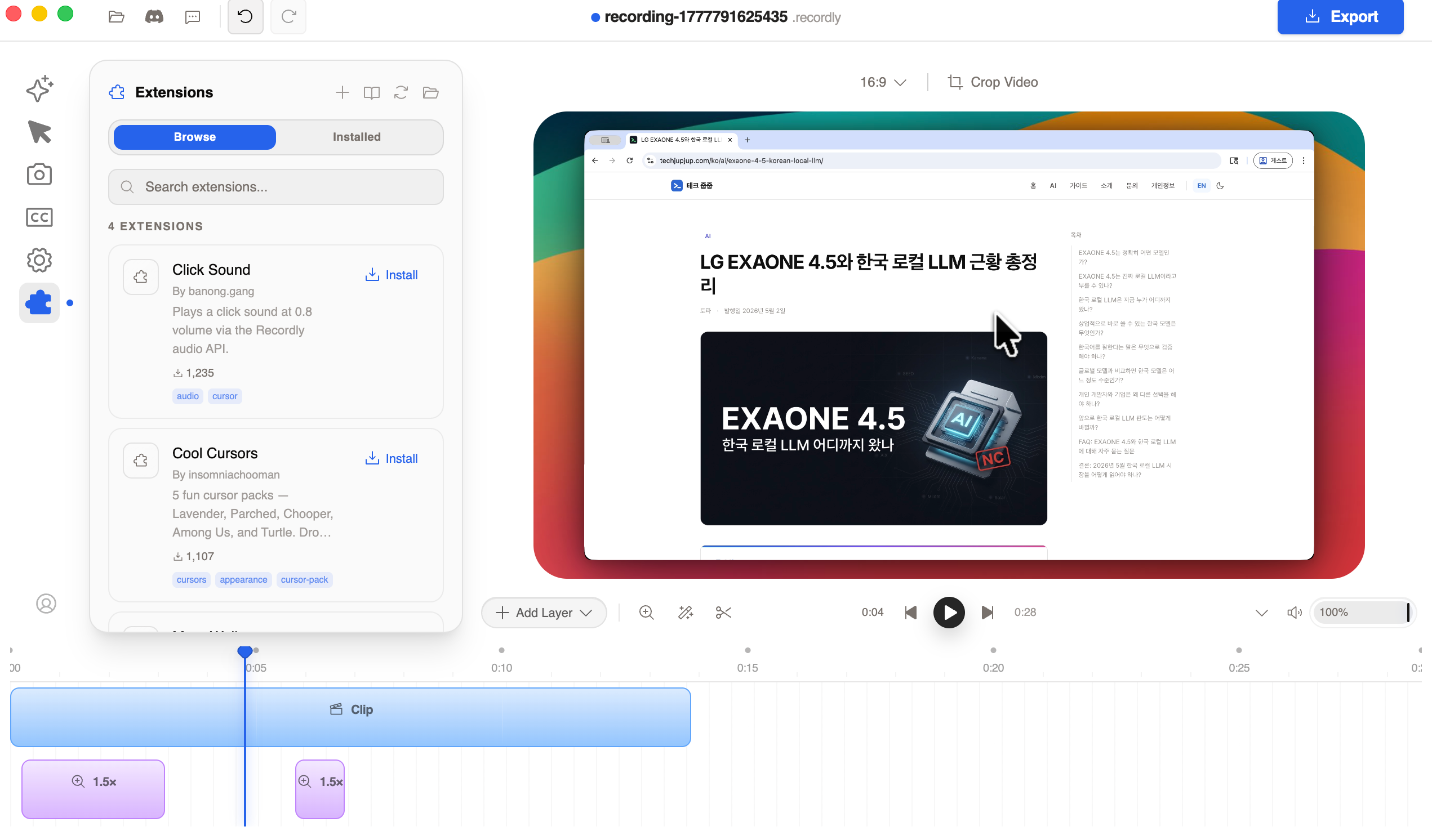Click the 0:15 timeline marker

click(747, 667)
